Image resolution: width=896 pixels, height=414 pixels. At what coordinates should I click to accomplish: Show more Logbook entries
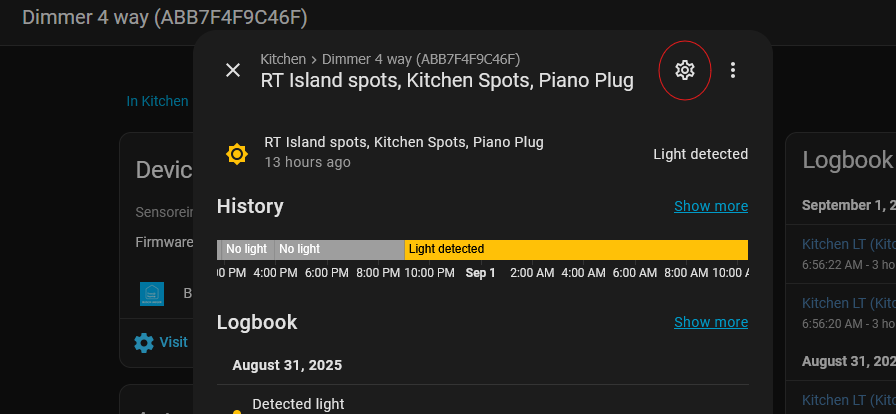(710, 322)
